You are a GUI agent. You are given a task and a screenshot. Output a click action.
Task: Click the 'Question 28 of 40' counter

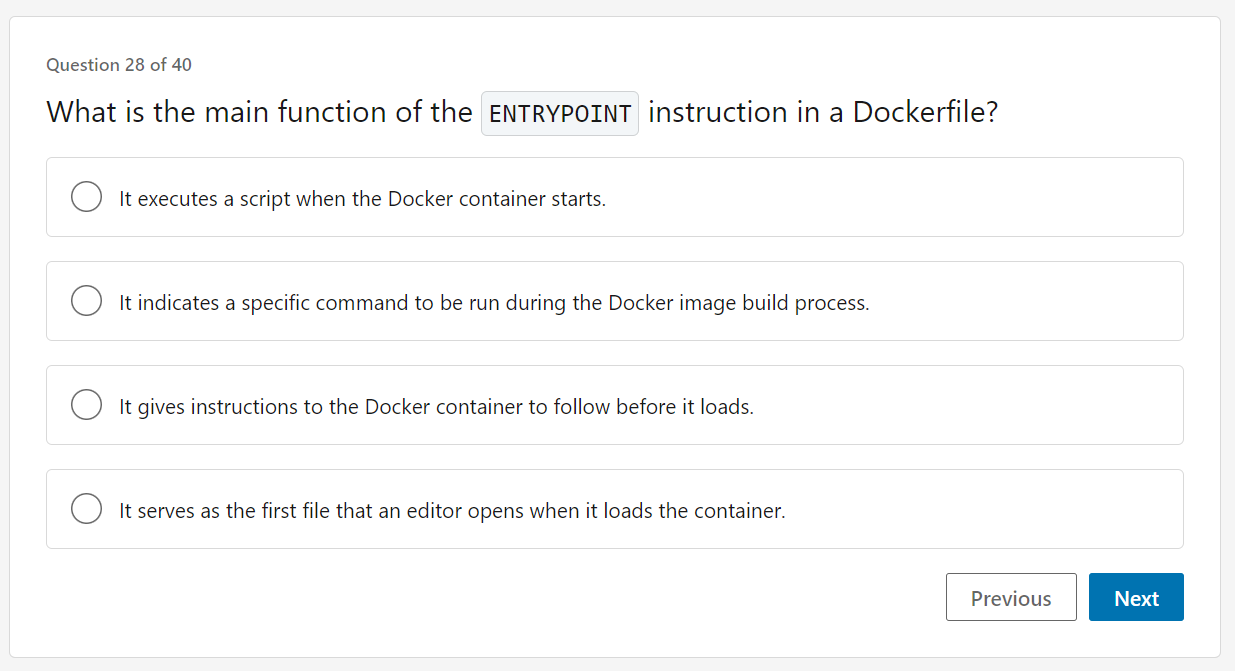click(119, 65)
